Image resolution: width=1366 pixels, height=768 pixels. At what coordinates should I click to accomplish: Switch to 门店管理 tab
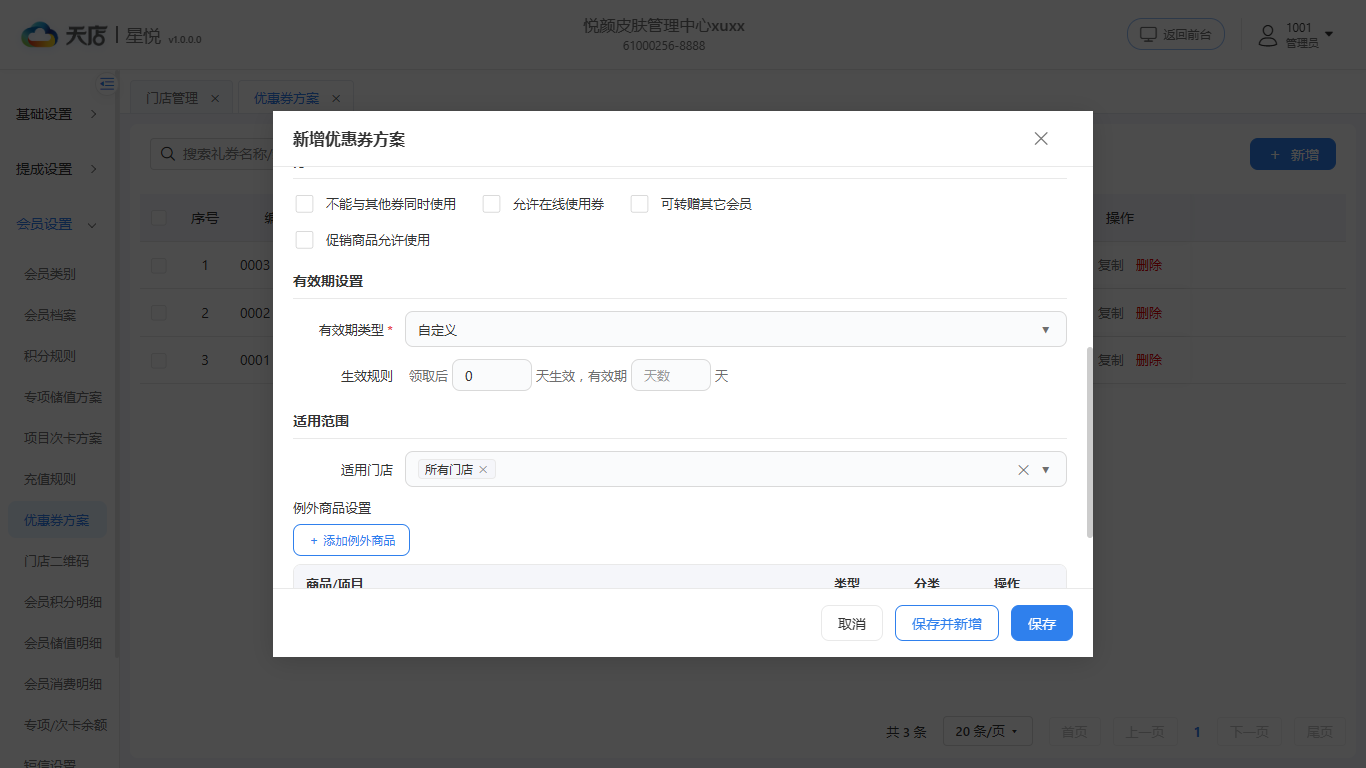(172, 98)
